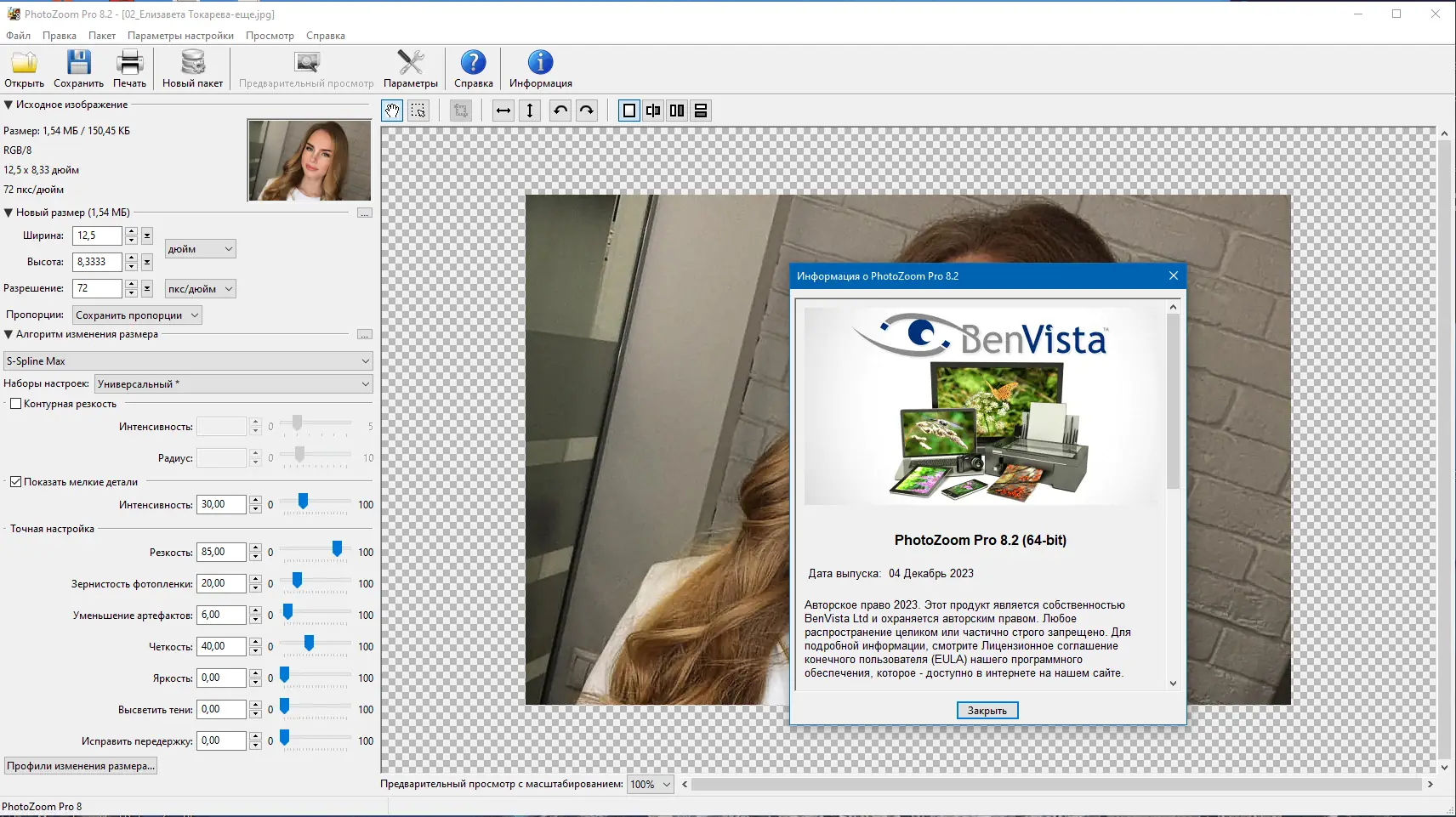Click the Open file toolbar icon
1456x817 pixels.
(x=24, y=69)
